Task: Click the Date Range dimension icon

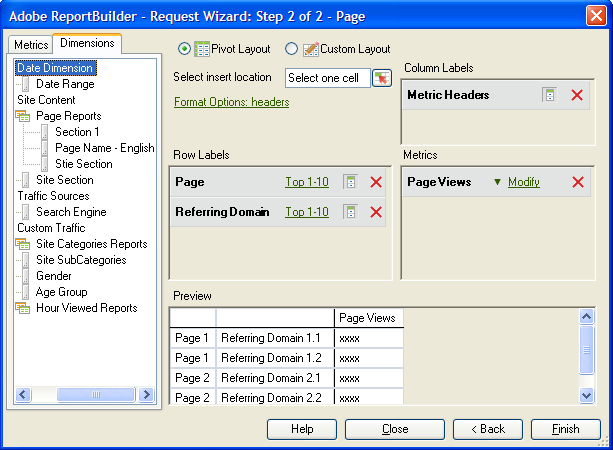Action: point(26,84)
